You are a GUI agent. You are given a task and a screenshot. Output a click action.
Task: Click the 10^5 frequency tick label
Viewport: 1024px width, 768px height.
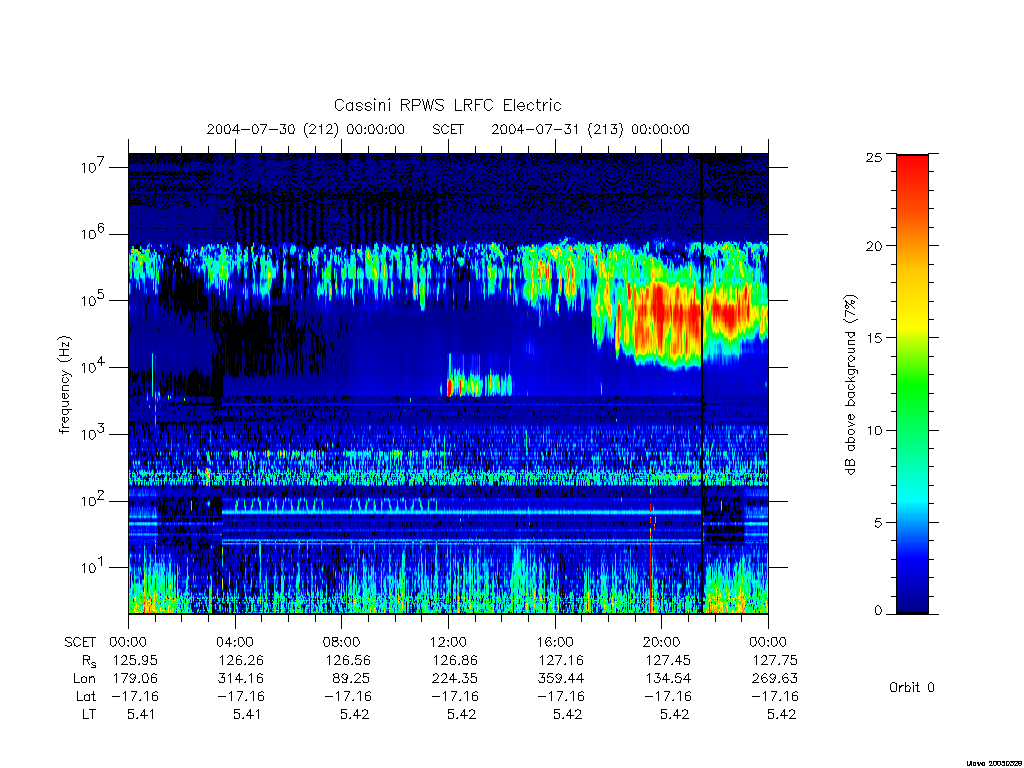[93, 300]
